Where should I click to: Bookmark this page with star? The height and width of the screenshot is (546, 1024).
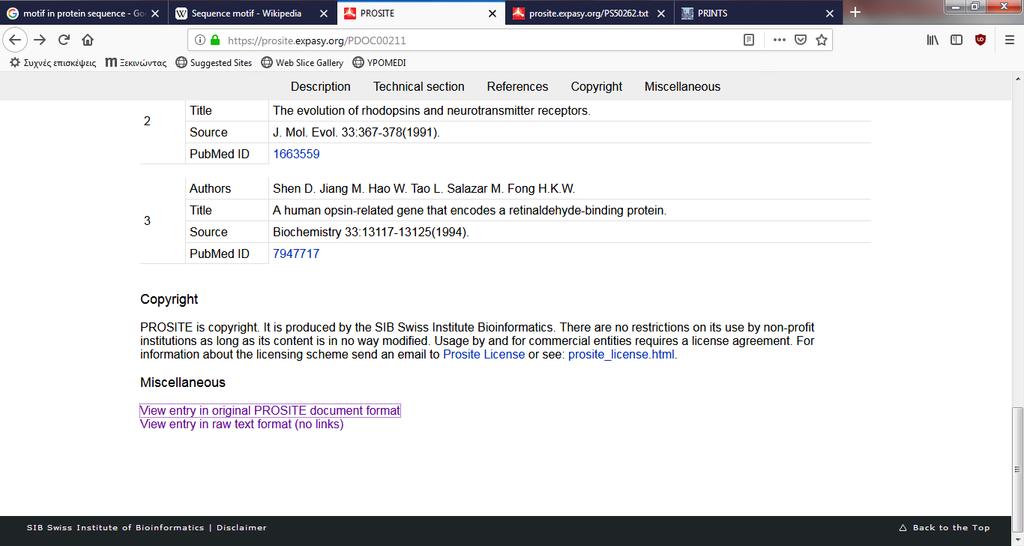click(x=822, y=40)
